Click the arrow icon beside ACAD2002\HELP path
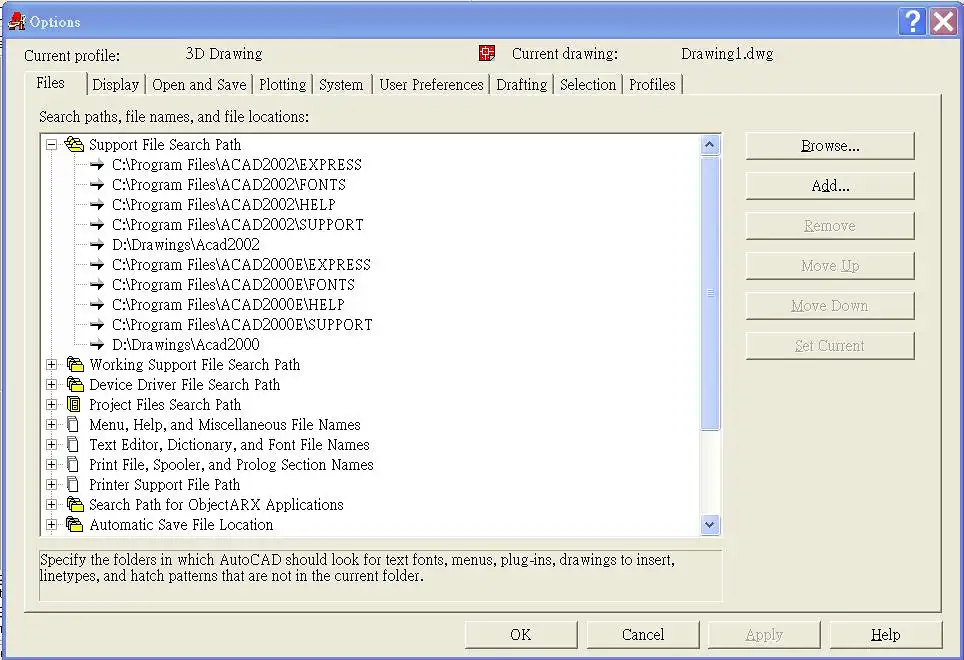964x660 pixels. (97, 205)
